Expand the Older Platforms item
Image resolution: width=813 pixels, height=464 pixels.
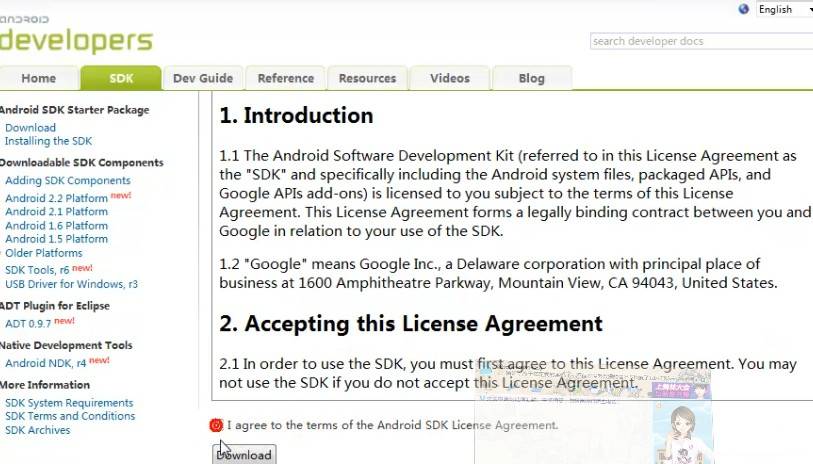pyautogui.click(x=44, y=253)
